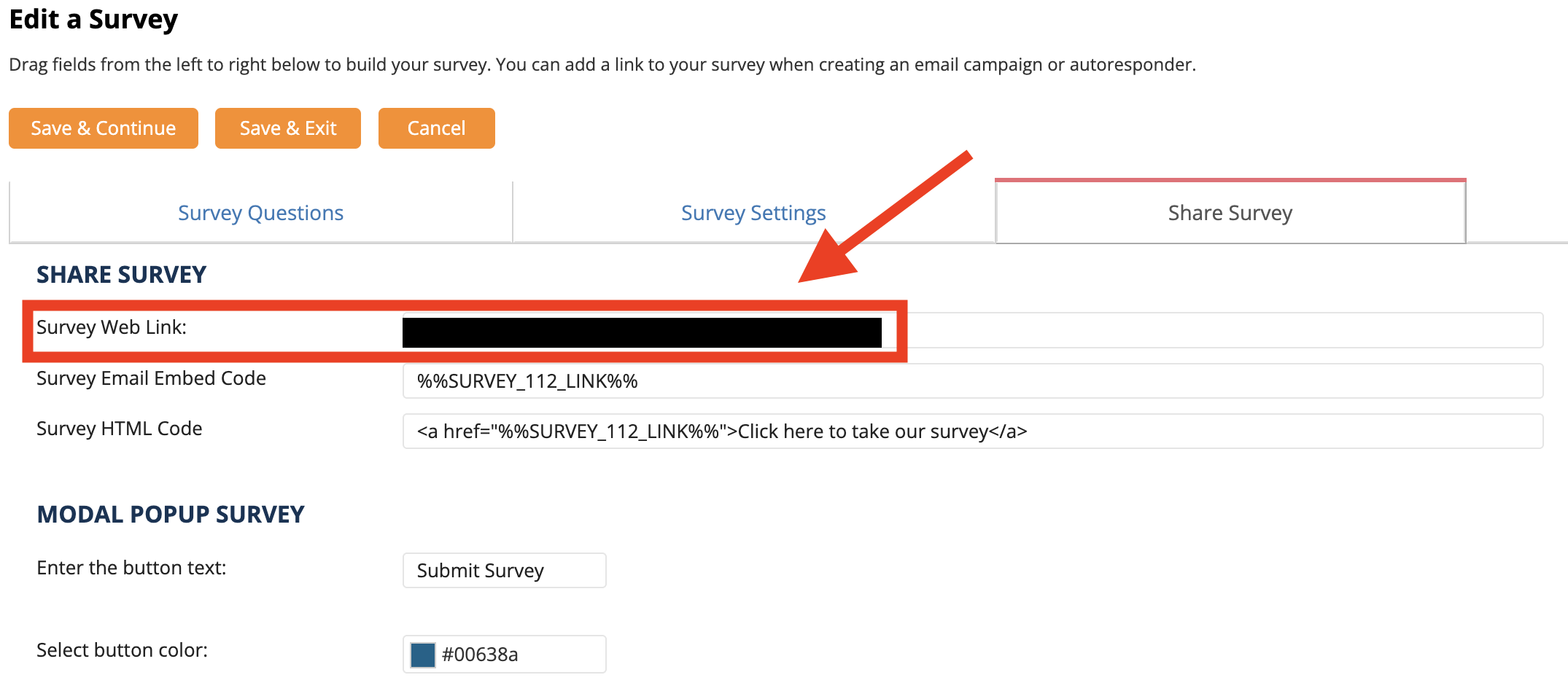Click the Survey Web Link label
The image size is (1568, 691).
click(x=112, y=327)
